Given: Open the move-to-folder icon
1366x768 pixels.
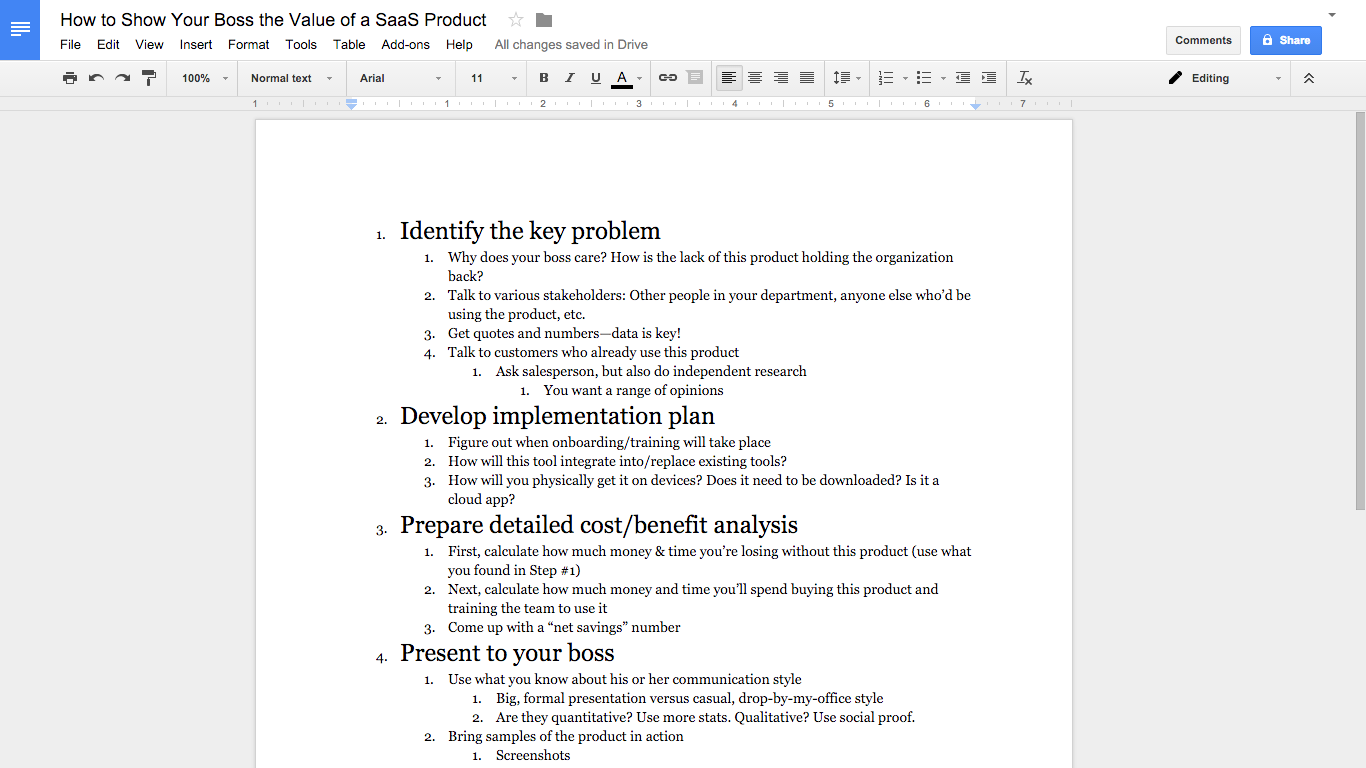Looking at the screenshot, I should pos(544,20).
